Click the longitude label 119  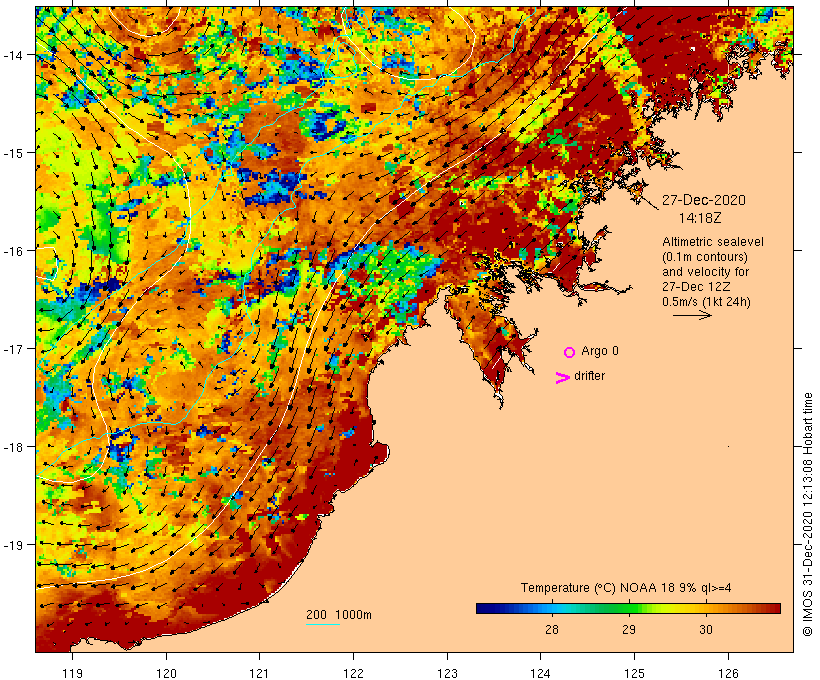73,673
